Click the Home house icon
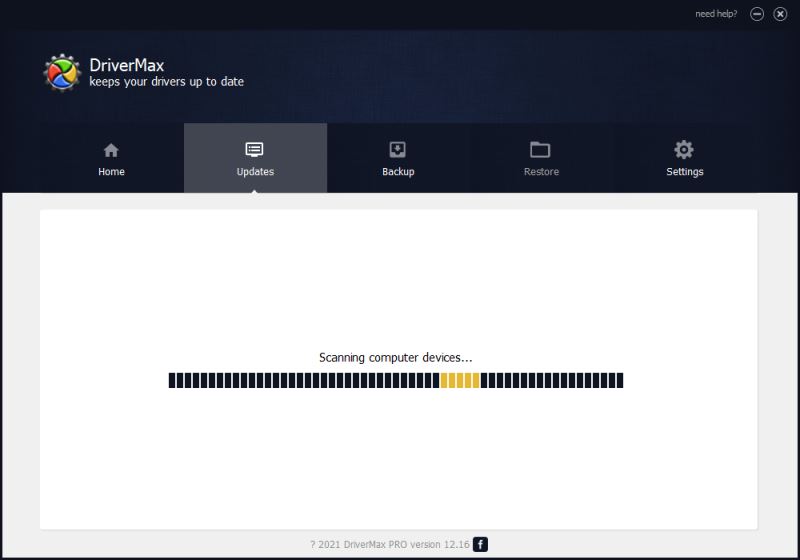 pyautogui.click(x=111, y=150)
